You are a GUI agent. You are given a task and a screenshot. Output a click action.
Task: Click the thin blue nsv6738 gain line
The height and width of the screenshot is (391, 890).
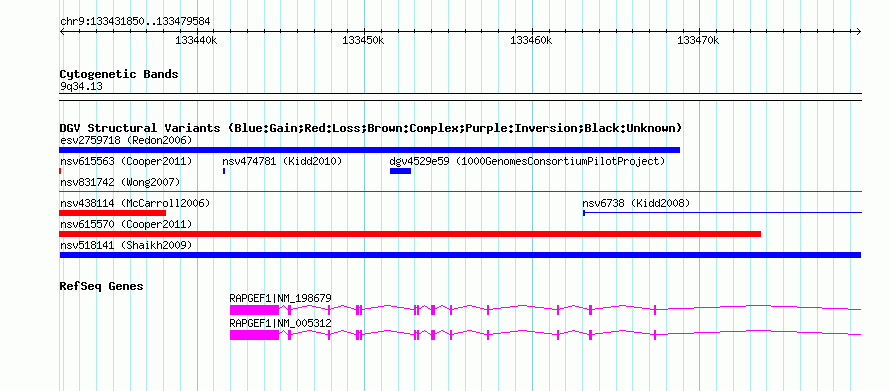point(723,213)
